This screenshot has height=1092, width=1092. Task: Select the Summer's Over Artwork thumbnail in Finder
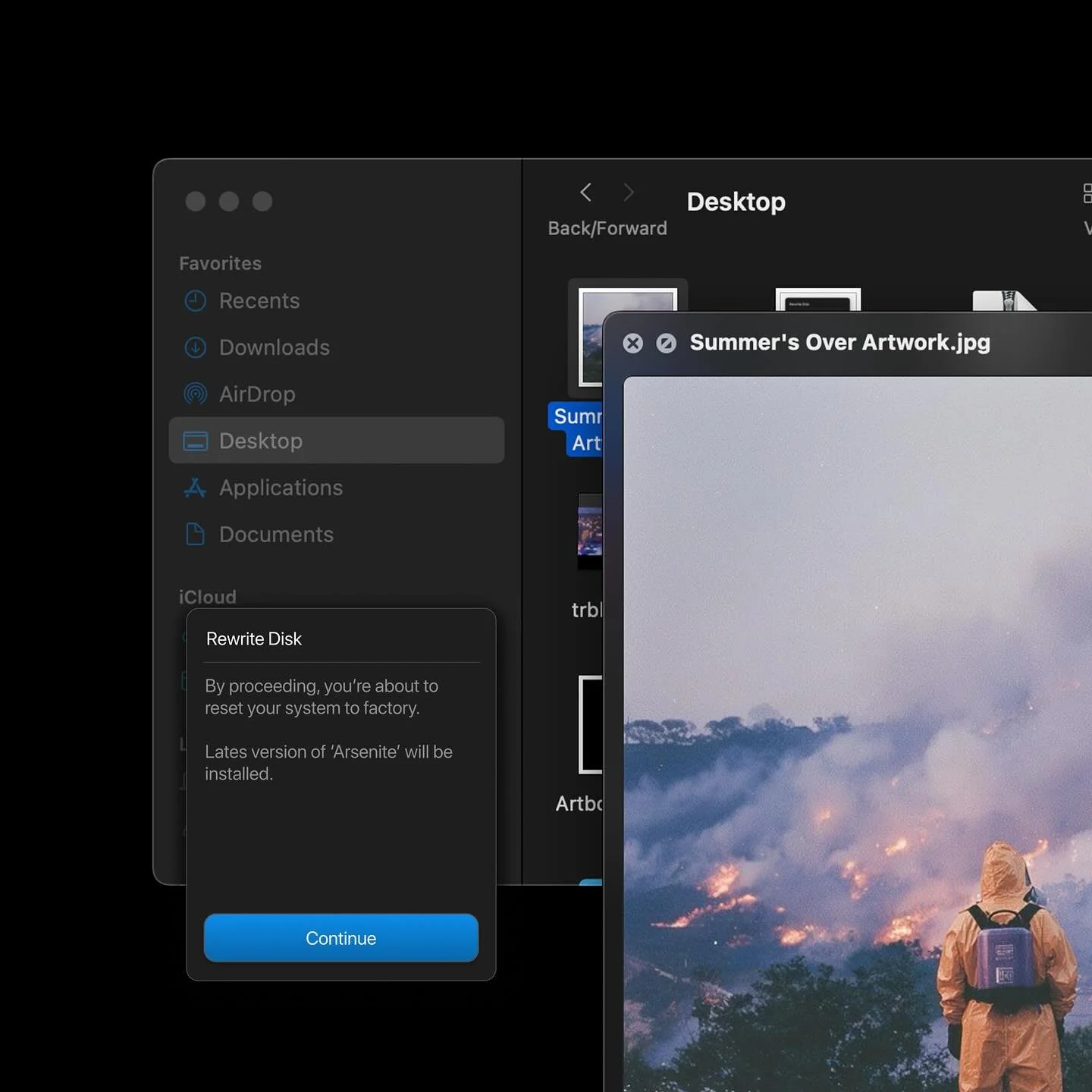(x=591, y=337)
